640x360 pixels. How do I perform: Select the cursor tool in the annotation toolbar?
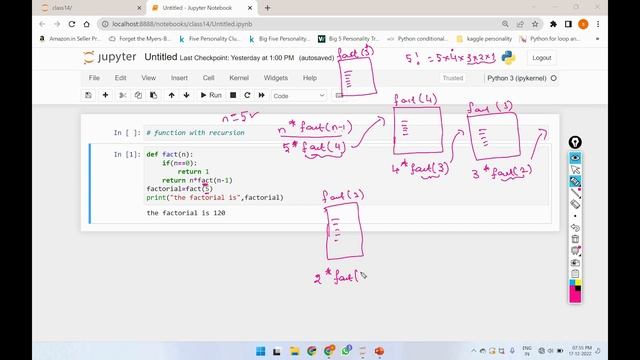point(575,169)
